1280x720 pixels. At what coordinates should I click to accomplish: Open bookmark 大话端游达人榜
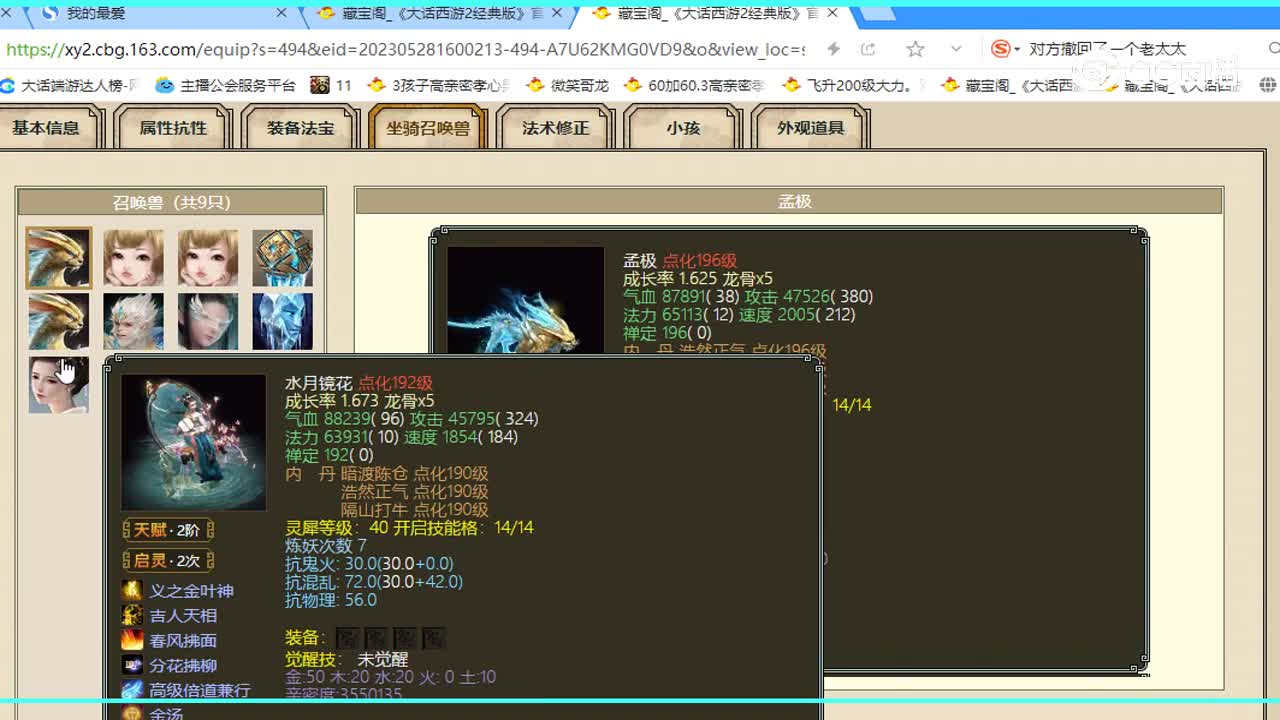tap(70, 85)
